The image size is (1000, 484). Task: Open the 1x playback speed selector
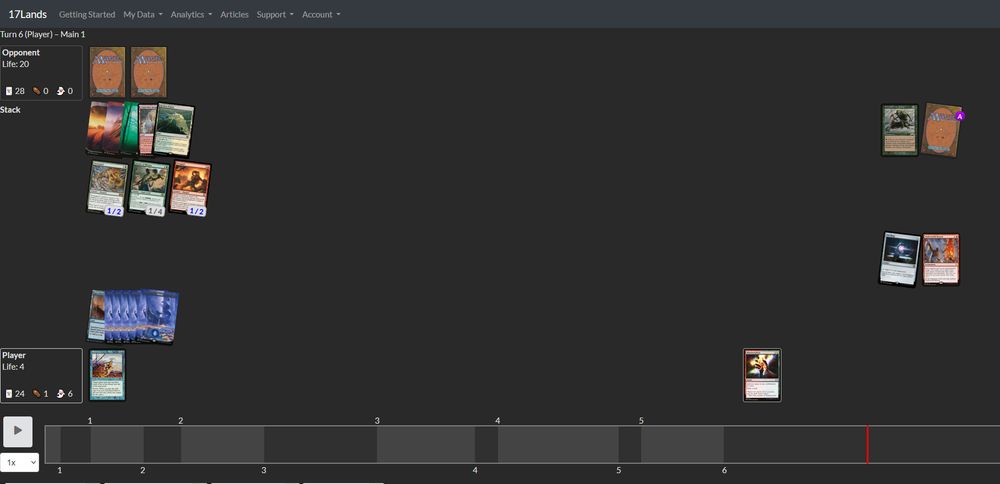point(20,462)
